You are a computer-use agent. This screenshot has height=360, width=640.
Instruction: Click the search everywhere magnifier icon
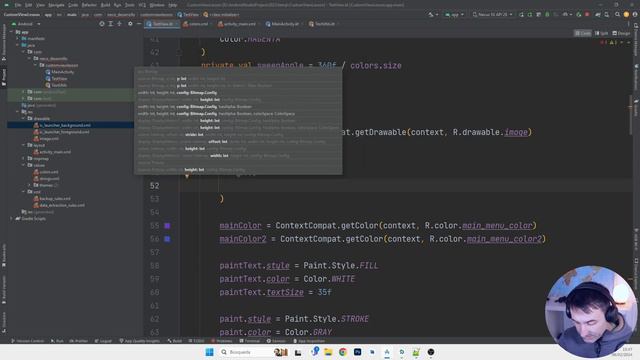618,15
